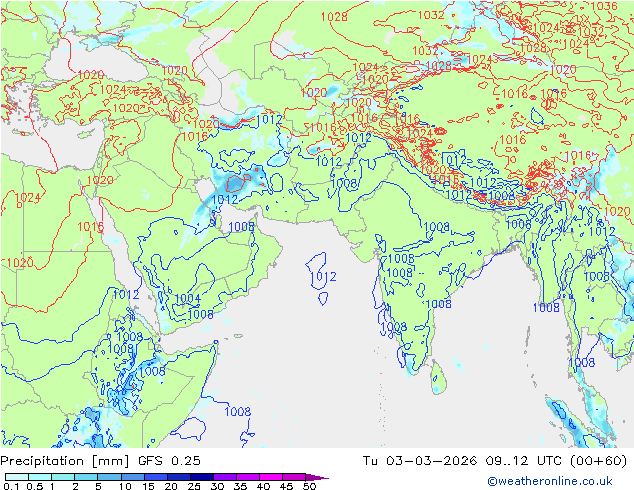Click the legend value '25'
This screenshot has height=490, width=634.
194,486
